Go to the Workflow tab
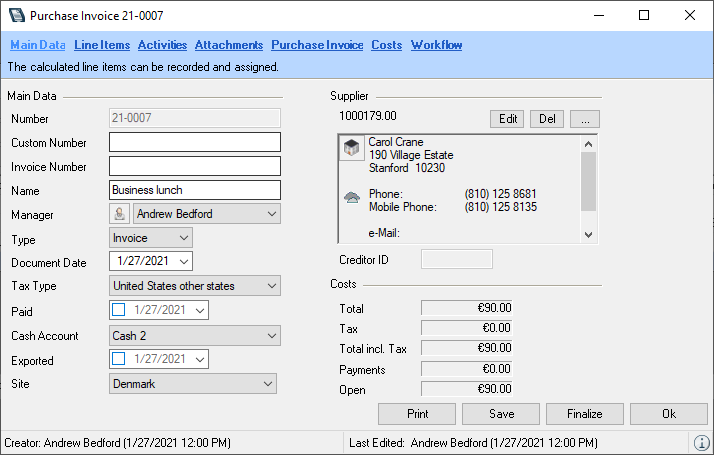This screenshot has height=455, width=714. tap(436, 45)
